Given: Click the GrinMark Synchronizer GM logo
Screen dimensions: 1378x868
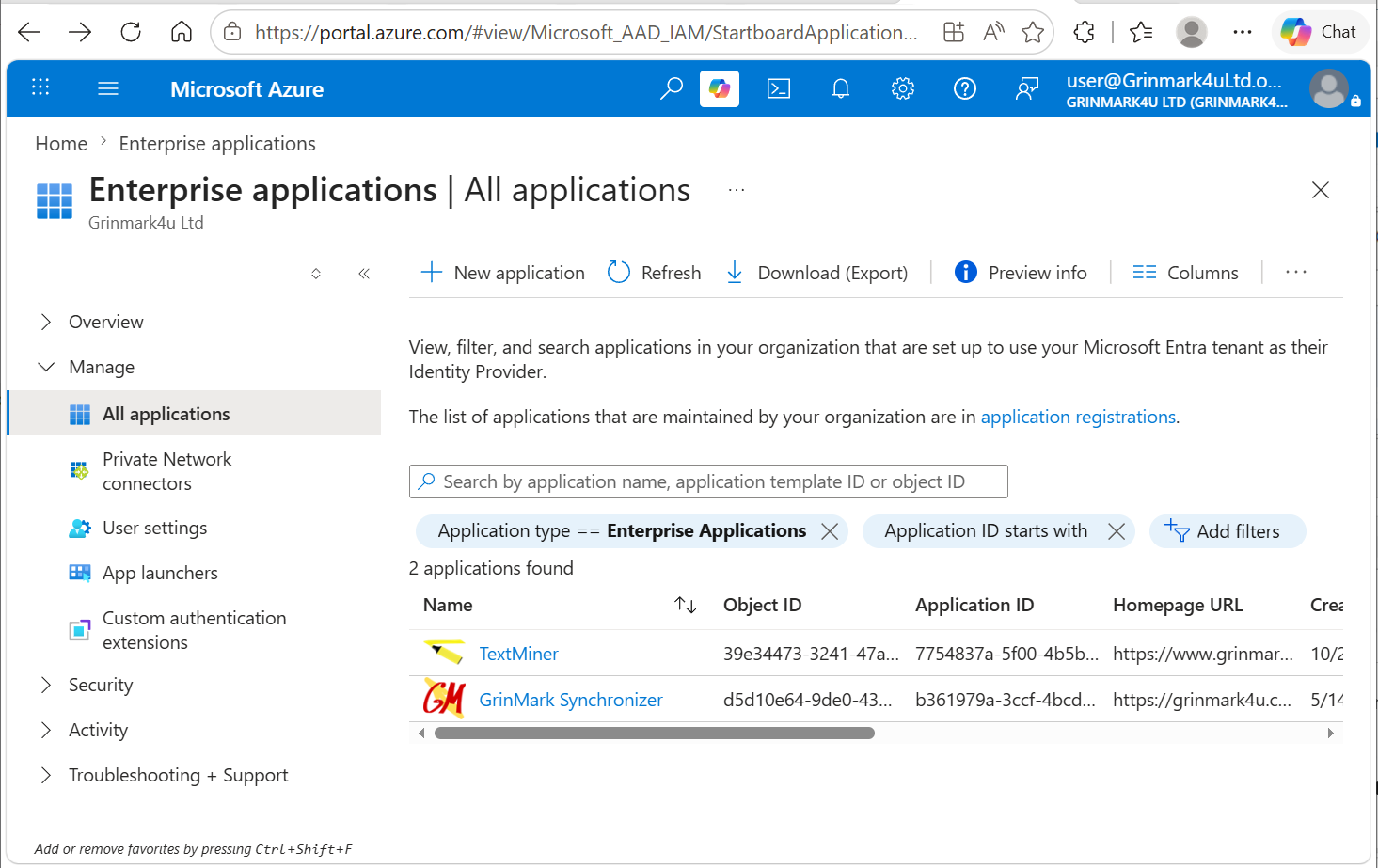Looking at the screenshot, I should [444, 699].
